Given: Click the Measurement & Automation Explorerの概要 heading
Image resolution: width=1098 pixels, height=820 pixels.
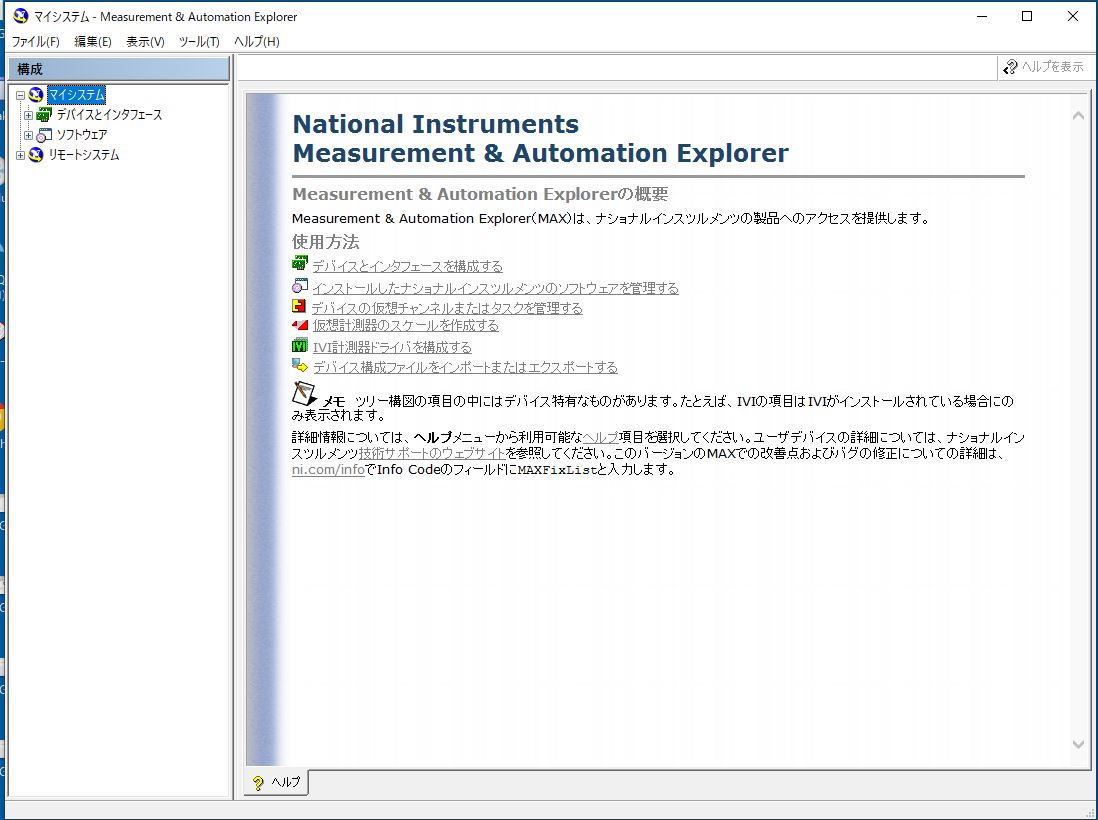Looking at the screenshot, I should coord(480,194).
